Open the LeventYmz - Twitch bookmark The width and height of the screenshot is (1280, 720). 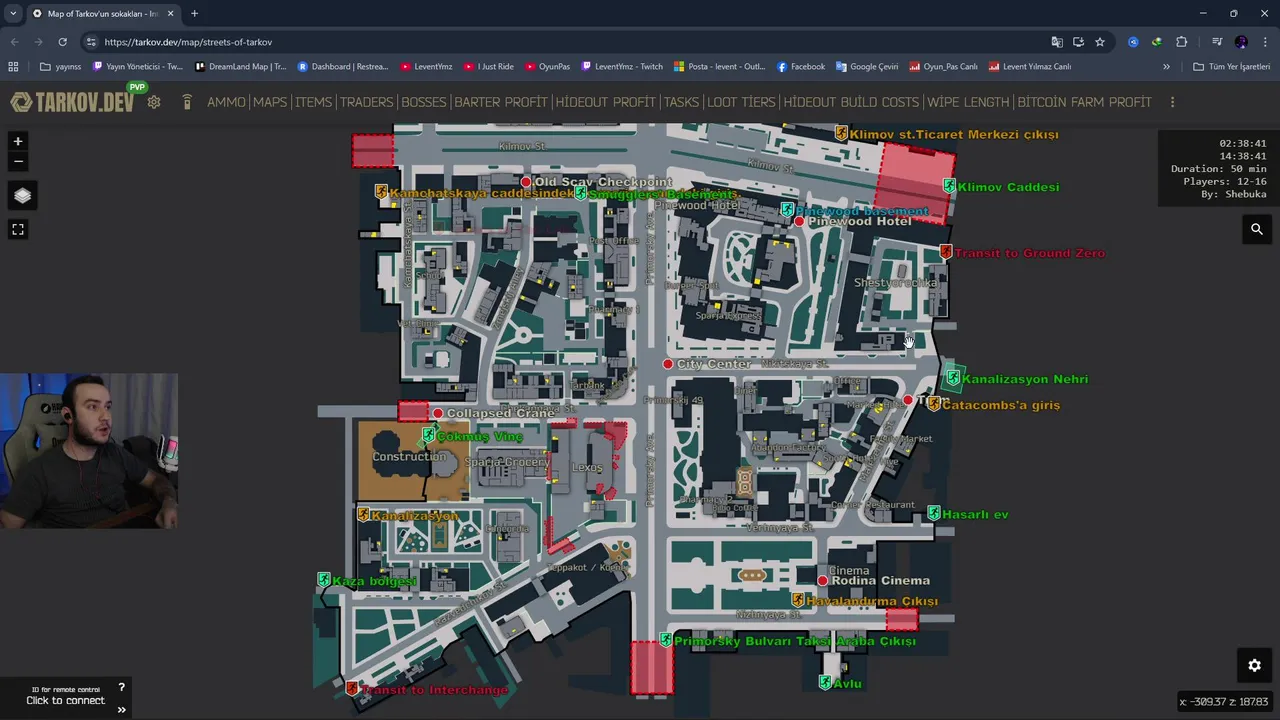[x=622, y=67]
